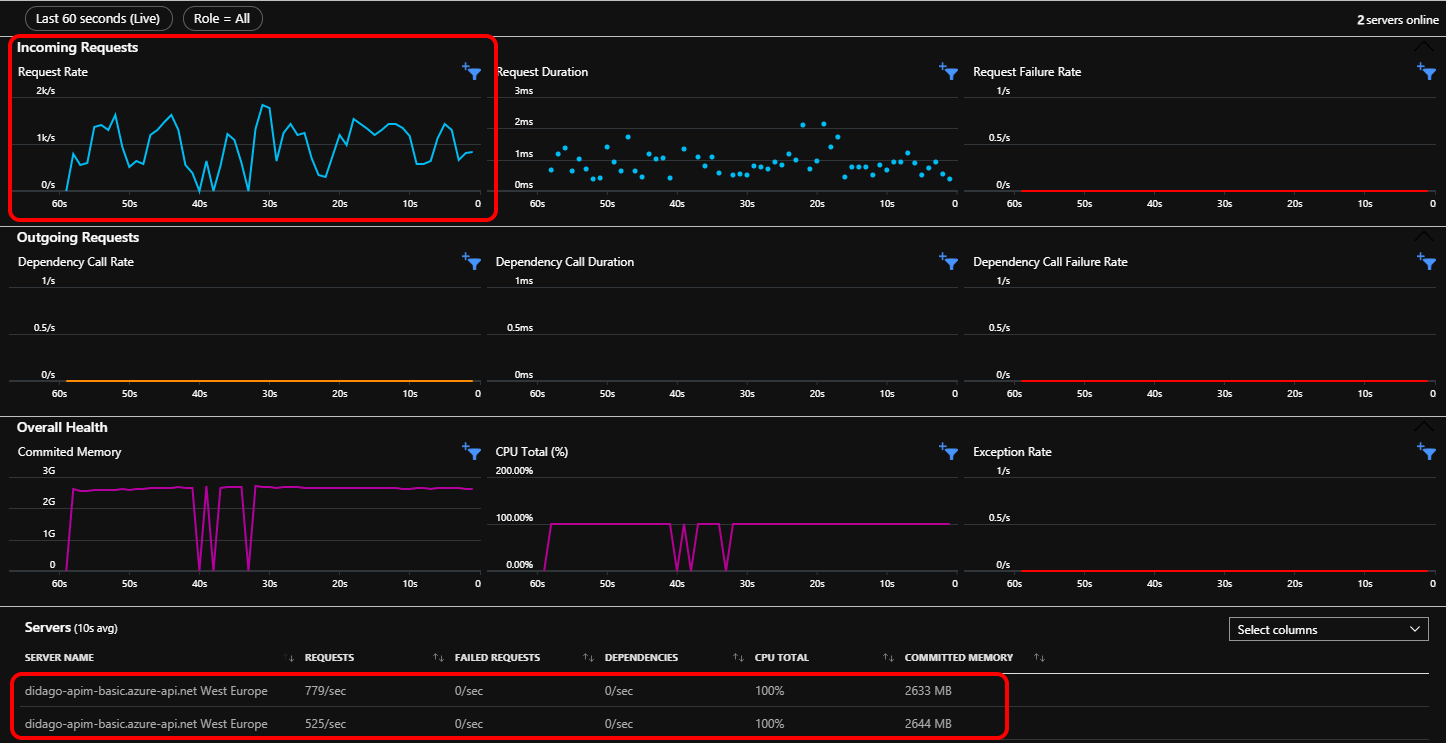
Task: Add a filter to the Commited Memory chart
Action: pyautogui.click(x=471, y=451)
